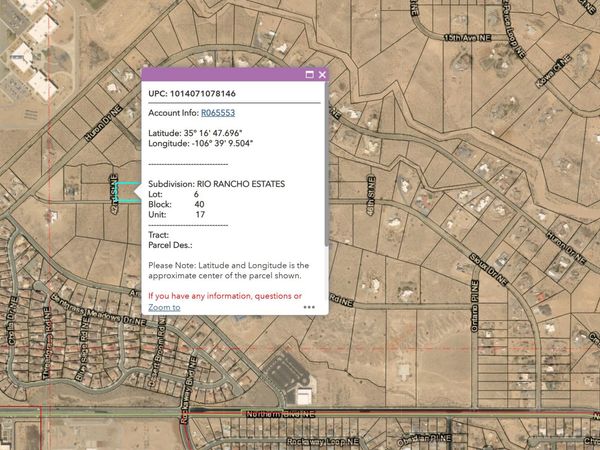Click the Blue Sage Rd NE street label
Image resolution: width=600 pixels, height=450 pixels.
(x=82, y=349)
